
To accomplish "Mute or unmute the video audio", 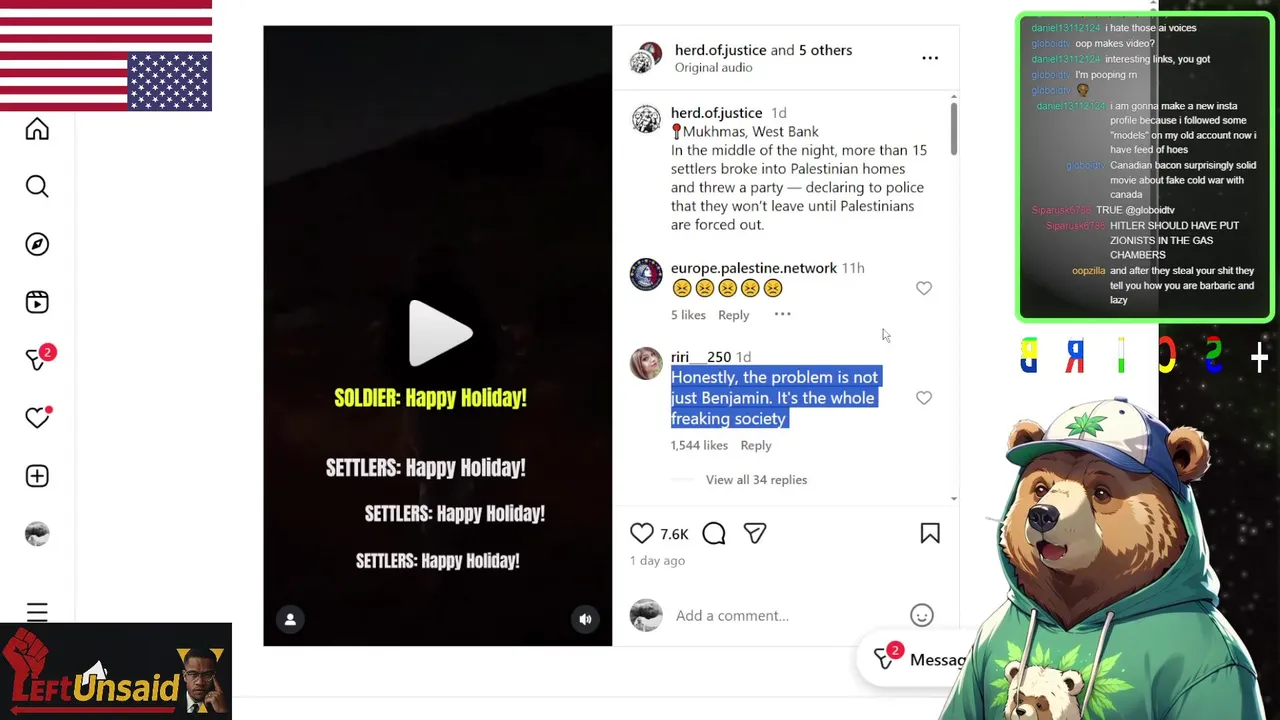I will [x=586, y=620].
